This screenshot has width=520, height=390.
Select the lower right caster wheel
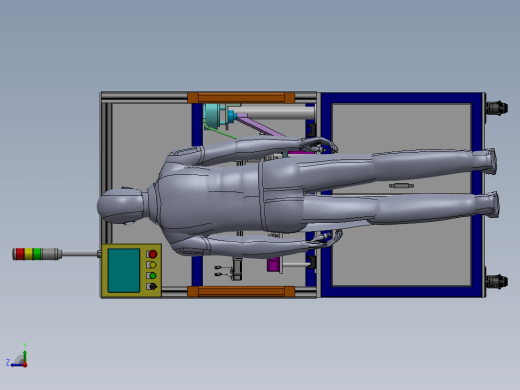pos(497,282)
